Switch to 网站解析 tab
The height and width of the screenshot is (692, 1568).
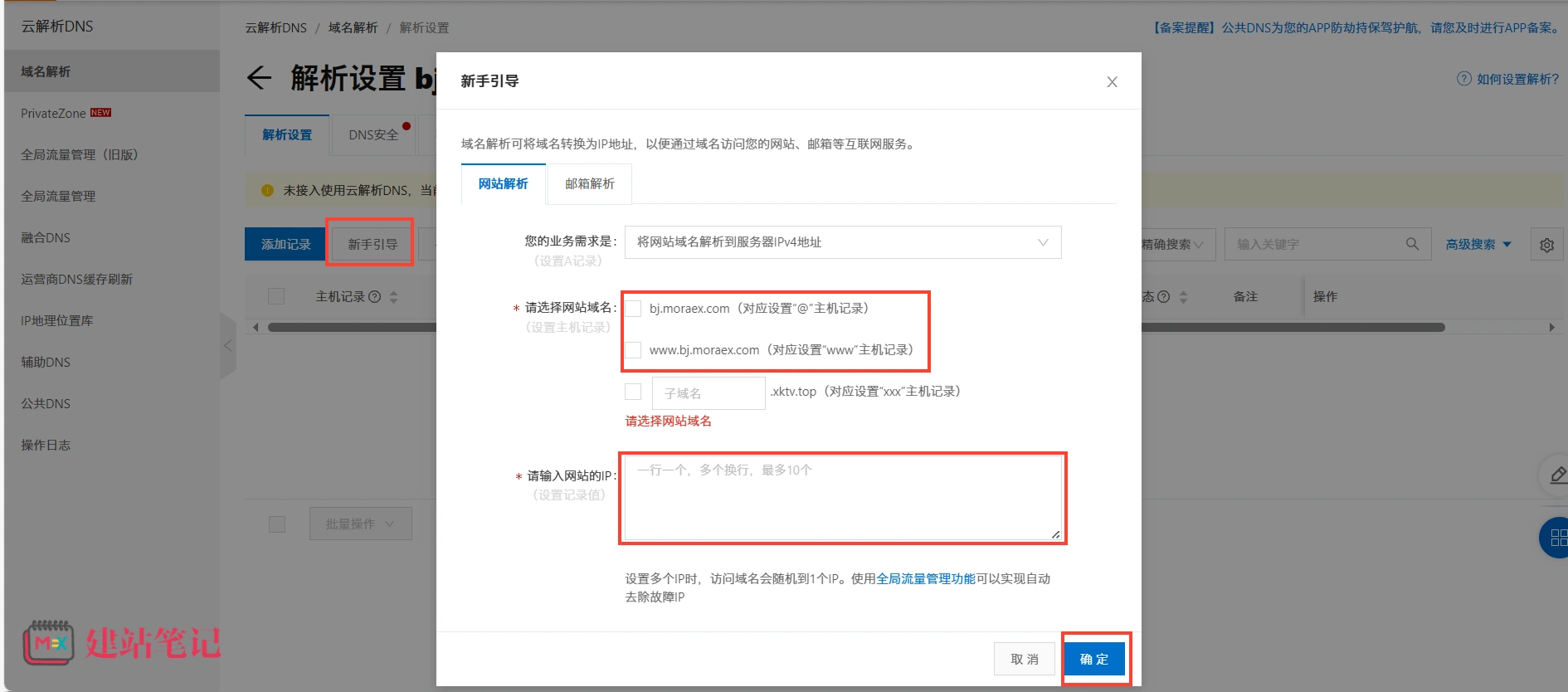(x=504, y=183)
